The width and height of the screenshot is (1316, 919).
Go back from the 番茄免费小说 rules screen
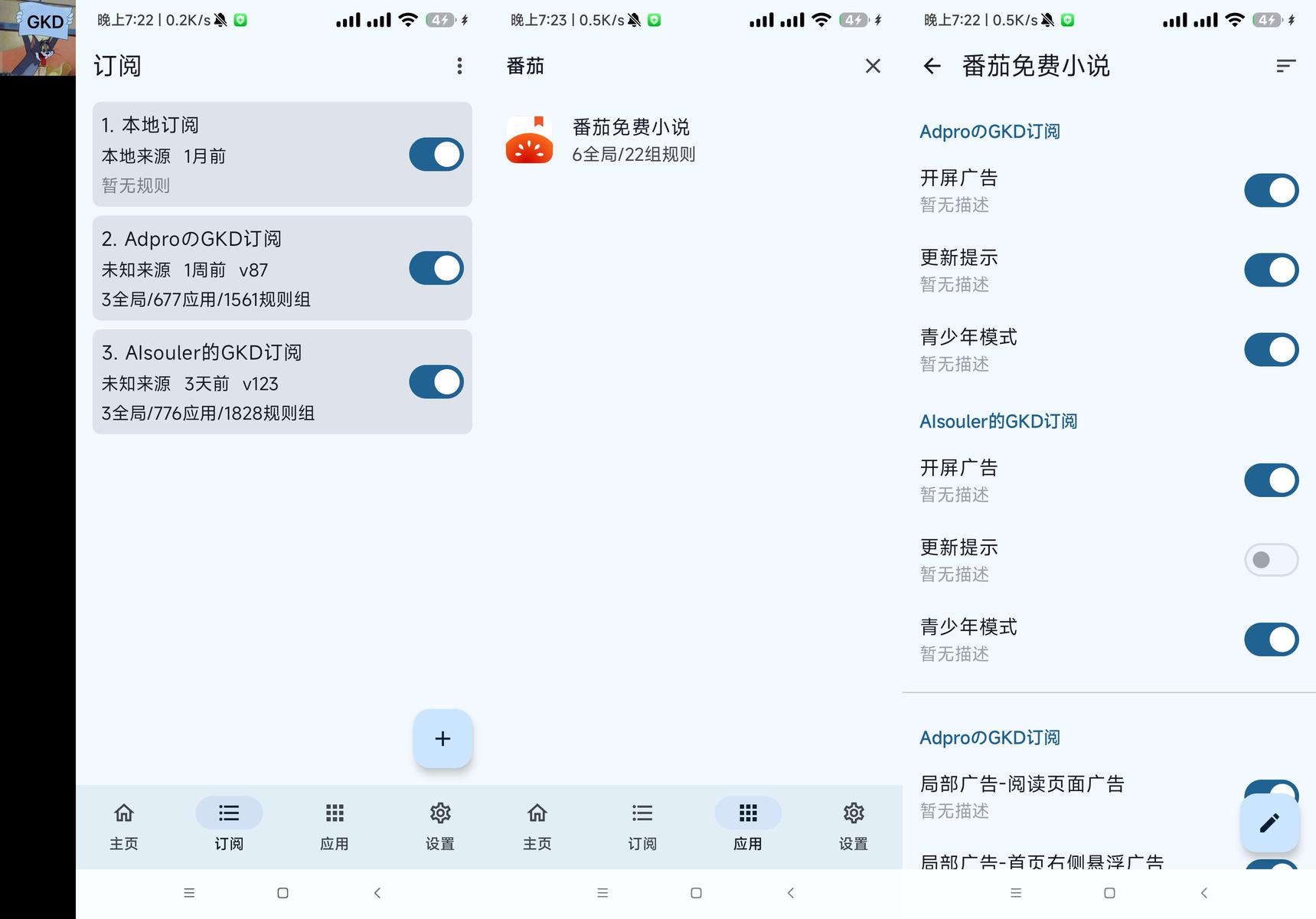click(x=932, y=66)
